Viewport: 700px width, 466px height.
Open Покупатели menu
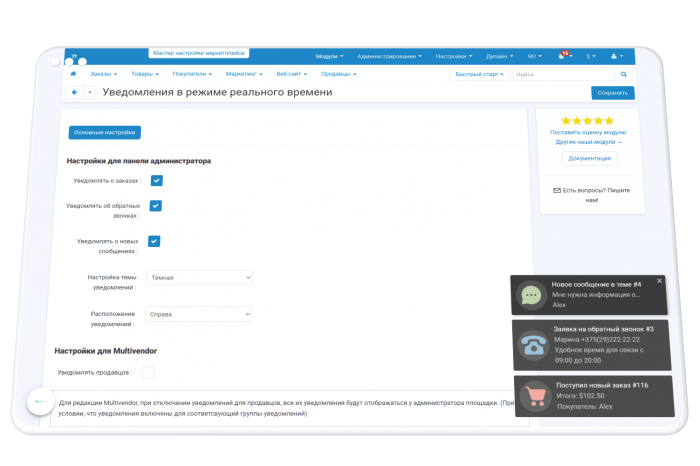click(x=192, y=74)
